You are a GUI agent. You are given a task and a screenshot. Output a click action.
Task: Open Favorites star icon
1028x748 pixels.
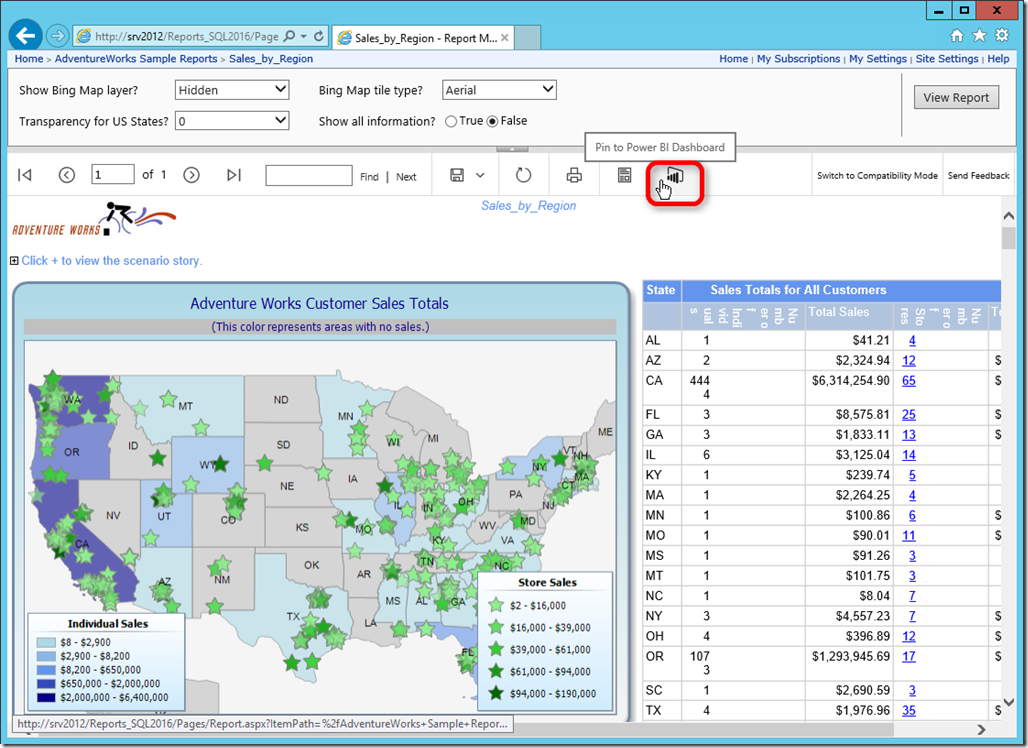[x=979, y=35]
